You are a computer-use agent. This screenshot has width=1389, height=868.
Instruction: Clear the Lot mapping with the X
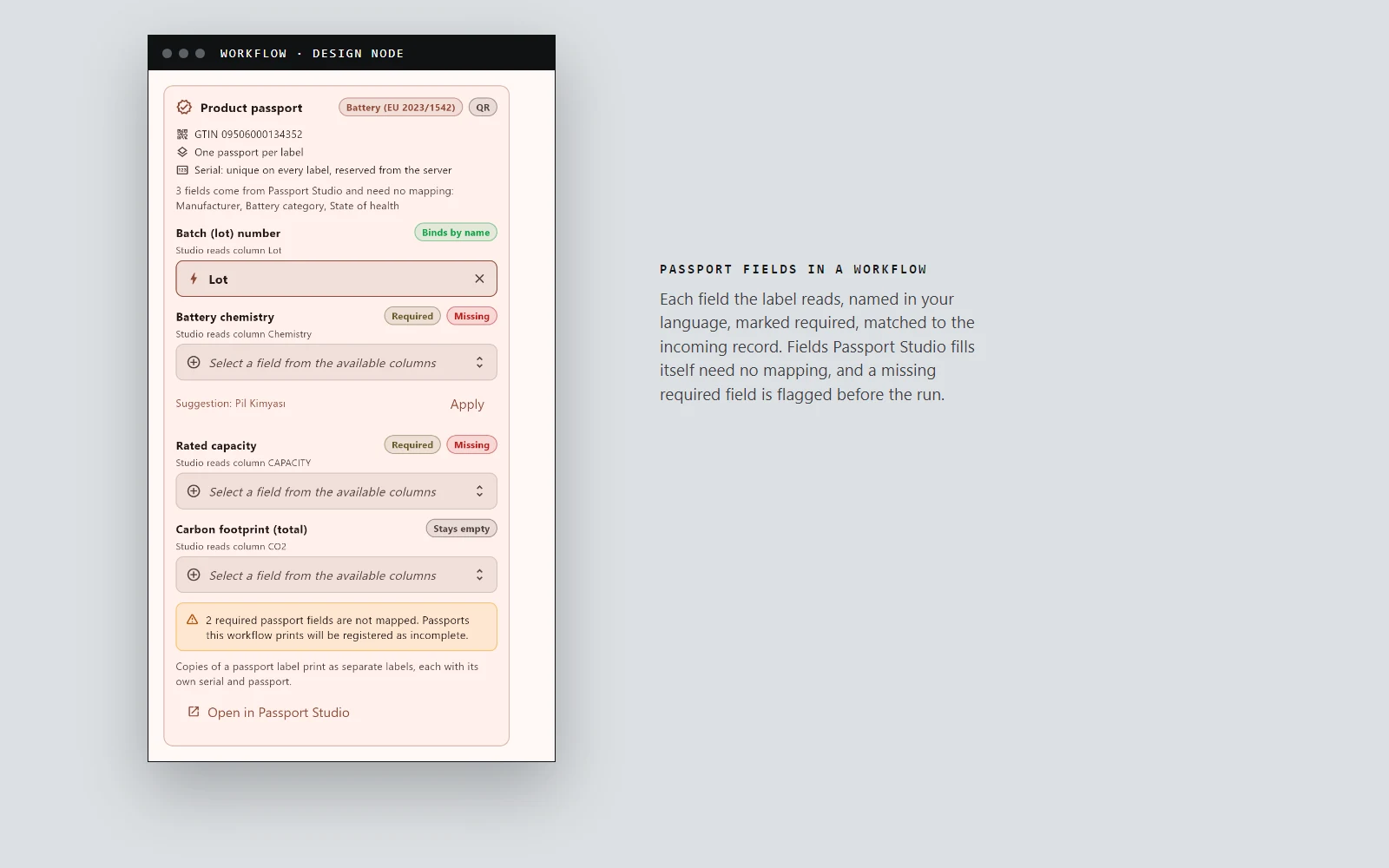coord(479,279)
